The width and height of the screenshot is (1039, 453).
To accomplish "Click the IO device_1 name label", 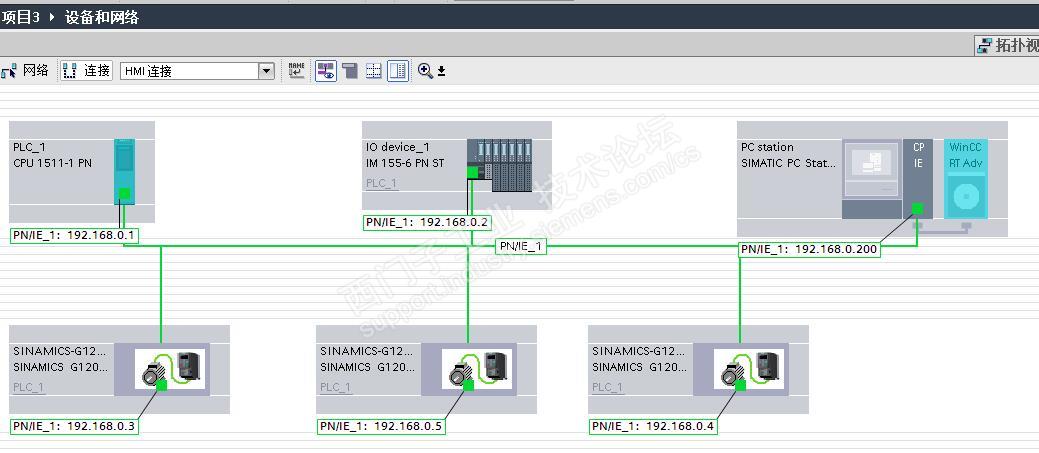I will coord(397,147).
